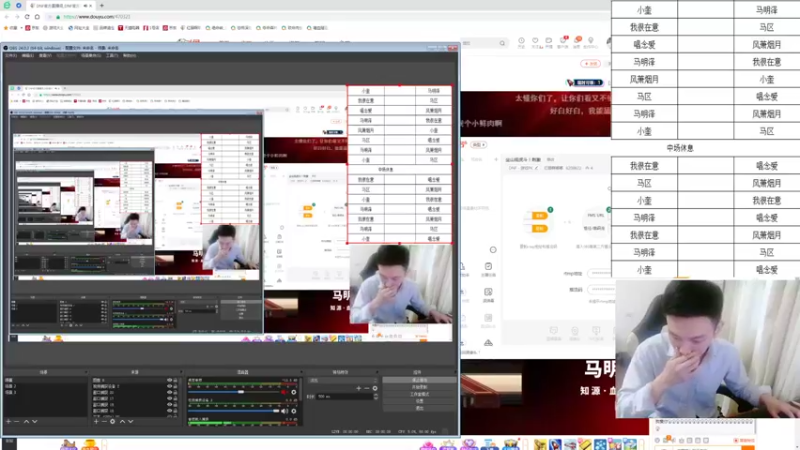Toggle visibility of topmost source in list

coord(169,380)
